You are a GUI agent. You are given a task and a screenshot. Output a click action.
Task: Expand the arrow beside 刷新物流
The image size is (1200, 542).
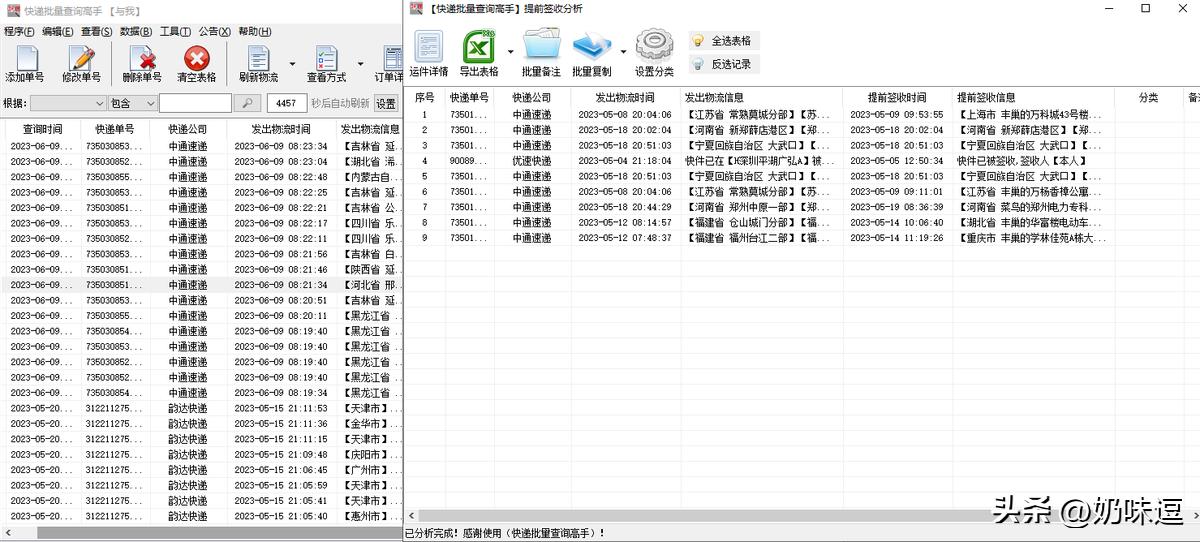(x=292, y=62)
